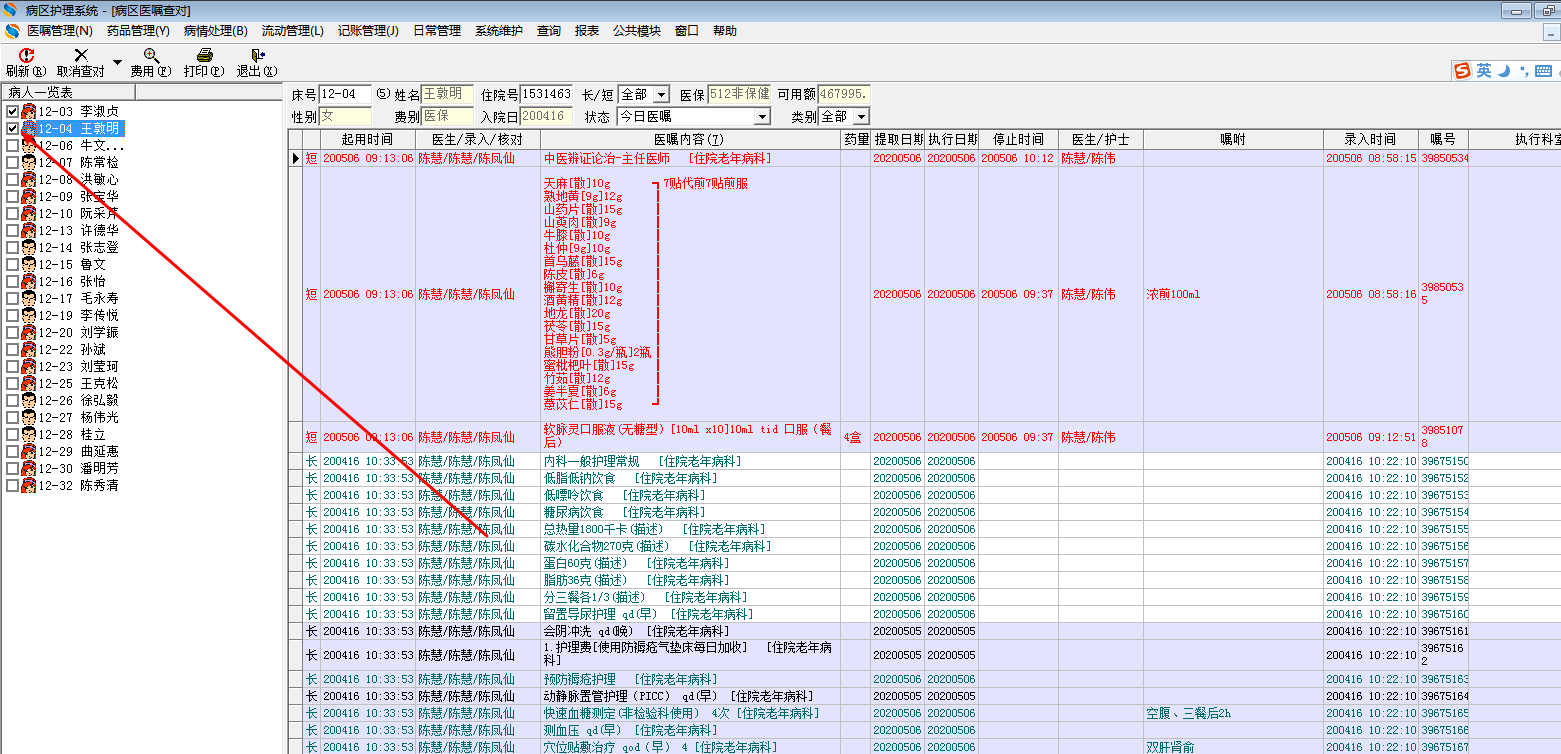Click the 刷新 refresh toolbar icon
This screenshot has height=754, width=1561.
(x=26, y=56)
